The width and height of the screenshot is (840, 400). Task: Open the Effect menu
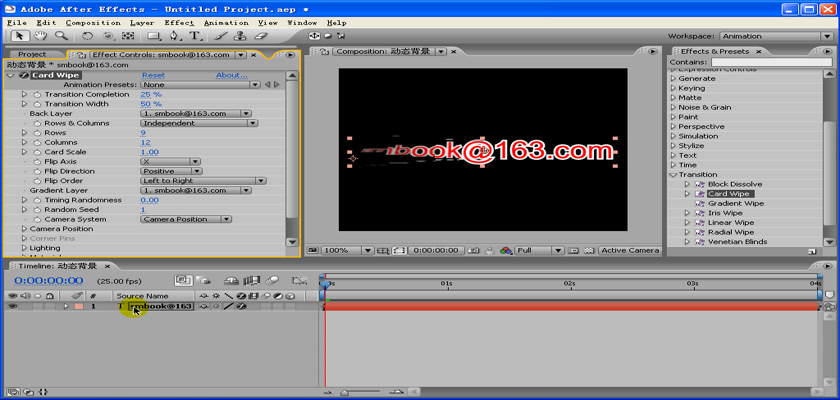coord(179,23)
